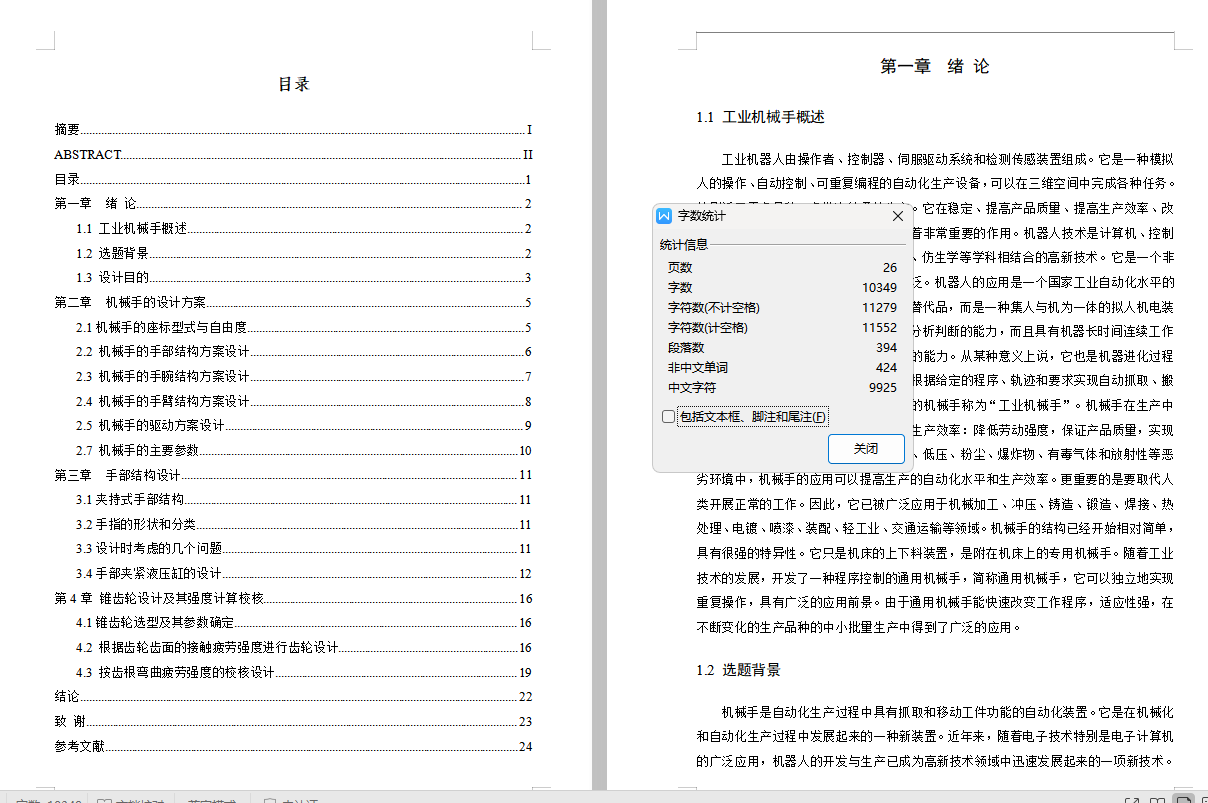Screen dimensions: 1208x803
Task: Click the 字符数(不计空格) statistics label
Action: [713, 308]
